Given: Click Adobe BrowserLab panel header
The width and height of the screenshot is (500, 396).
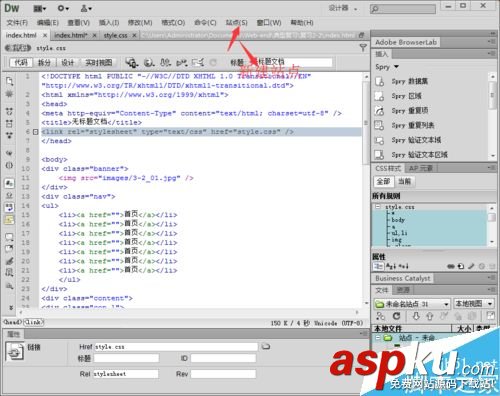Looking at the screenshot, I should tap(406, 42).
